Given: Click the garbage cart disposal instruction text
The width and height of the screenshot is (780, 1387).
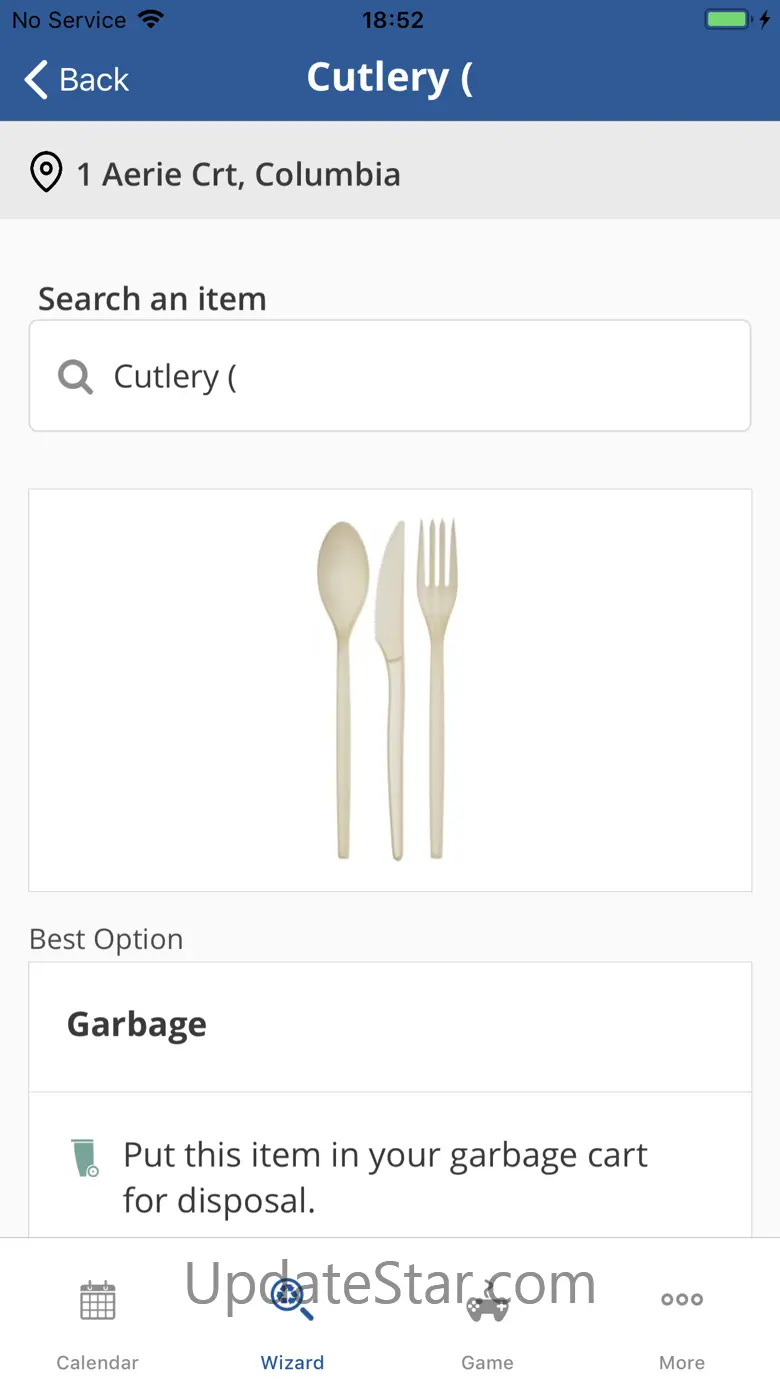Looking at the screenshot, I should (385, 1177).
